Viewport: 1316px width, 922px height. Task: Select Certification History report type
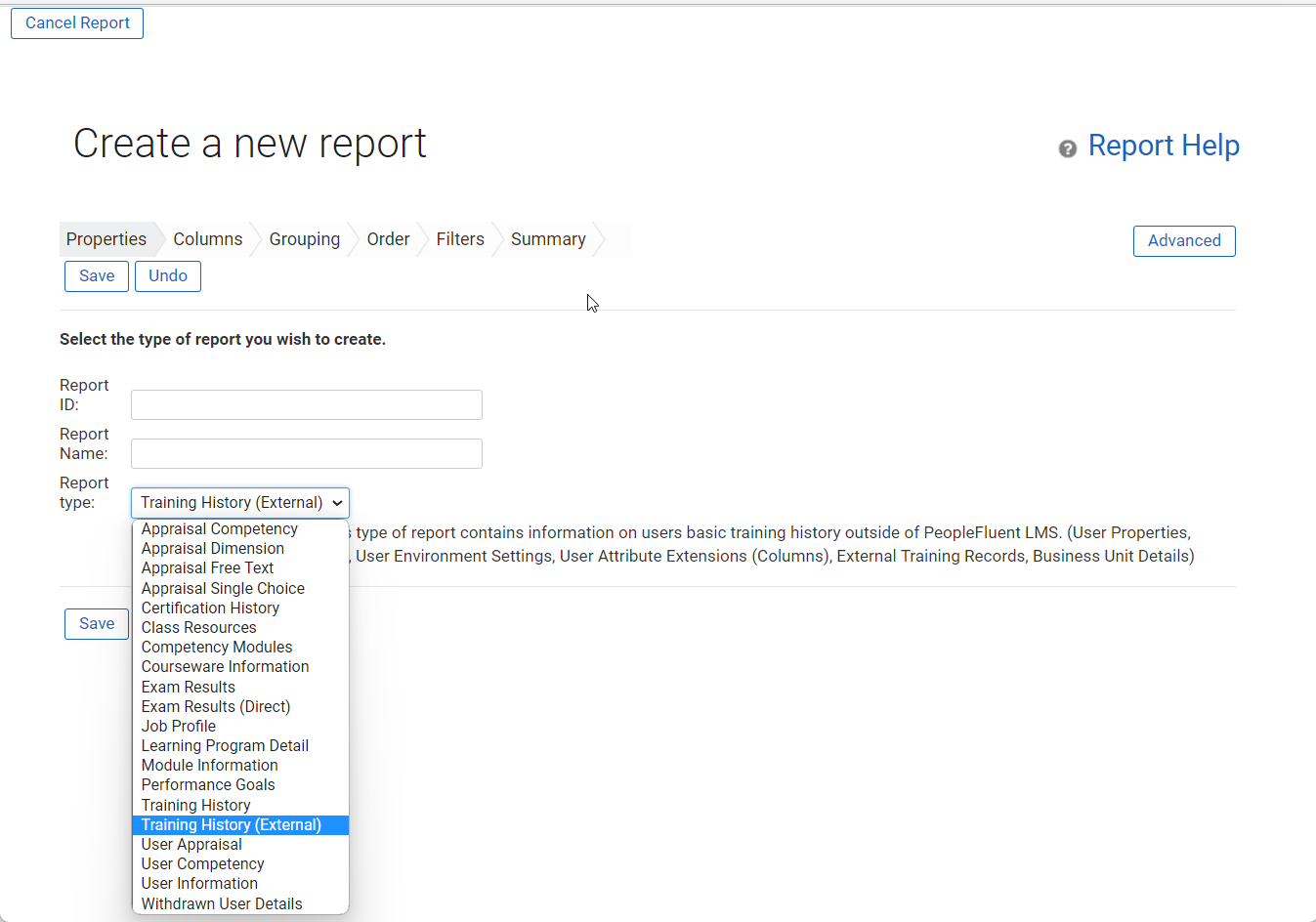[x=240, y=608]
